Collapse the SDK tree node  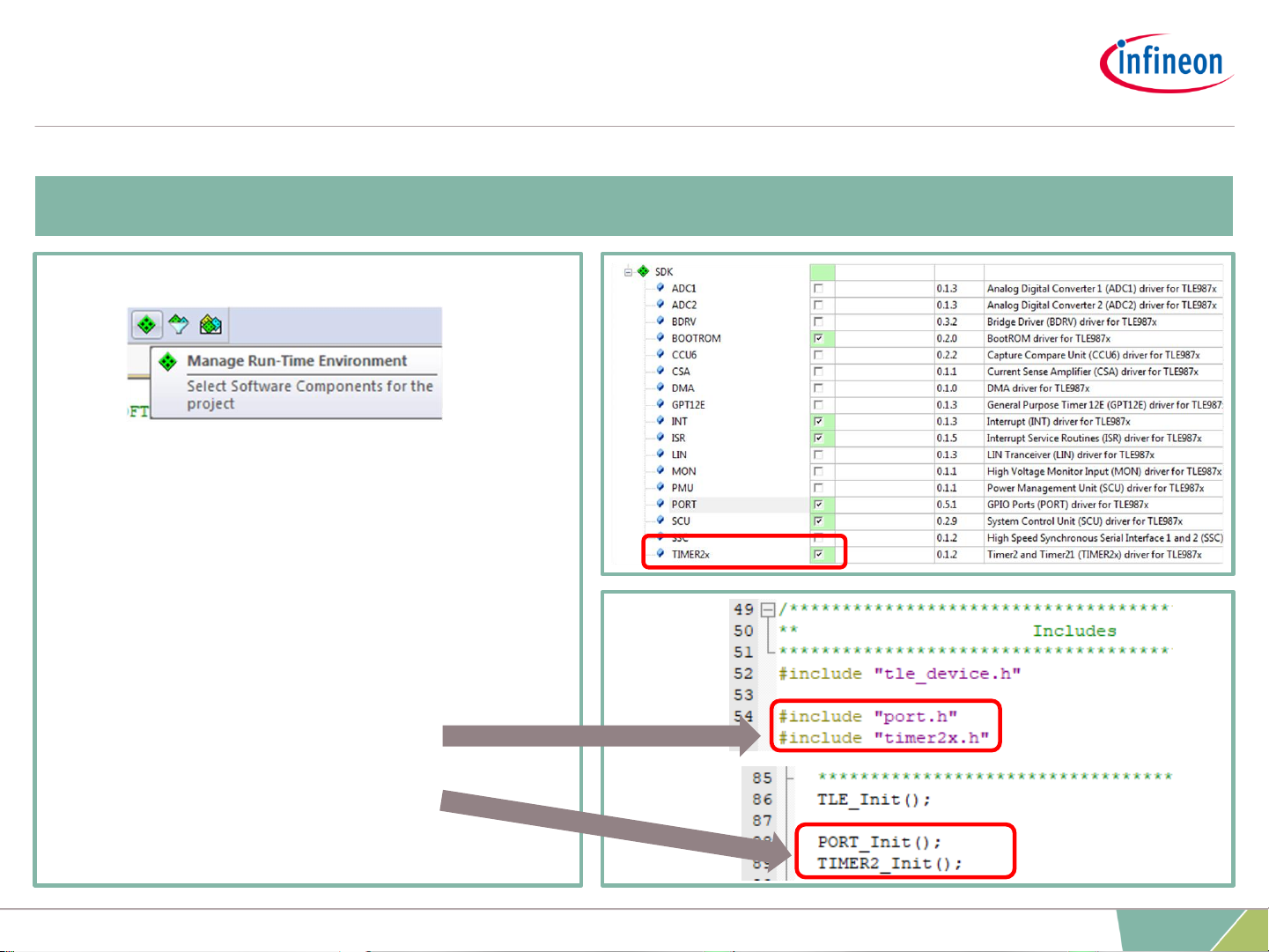point(628,272)
